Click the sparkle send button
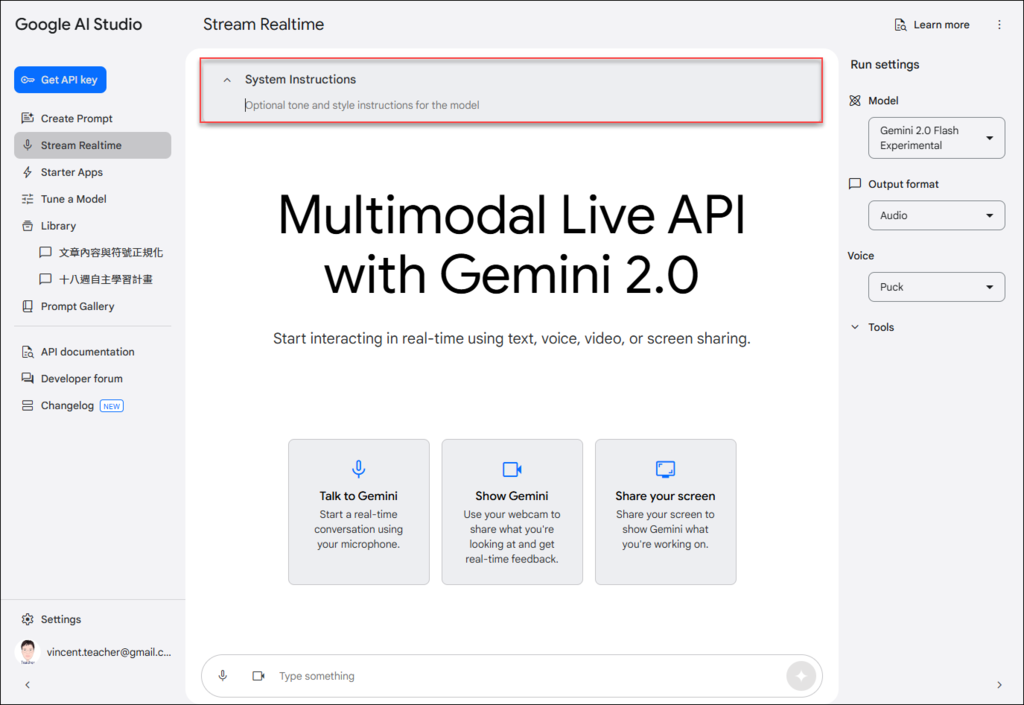The height and width of the screenshot is (705, 1024). coord(801,676)
